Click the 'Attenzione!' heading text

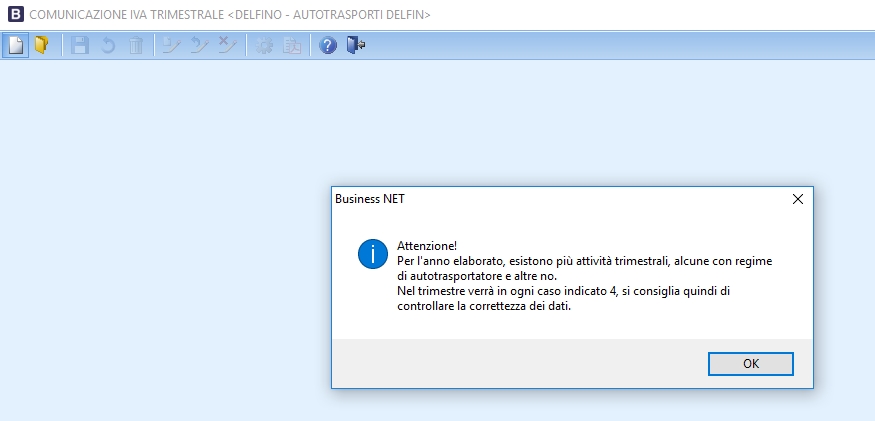pyautogui.click(x=426, y=245)
